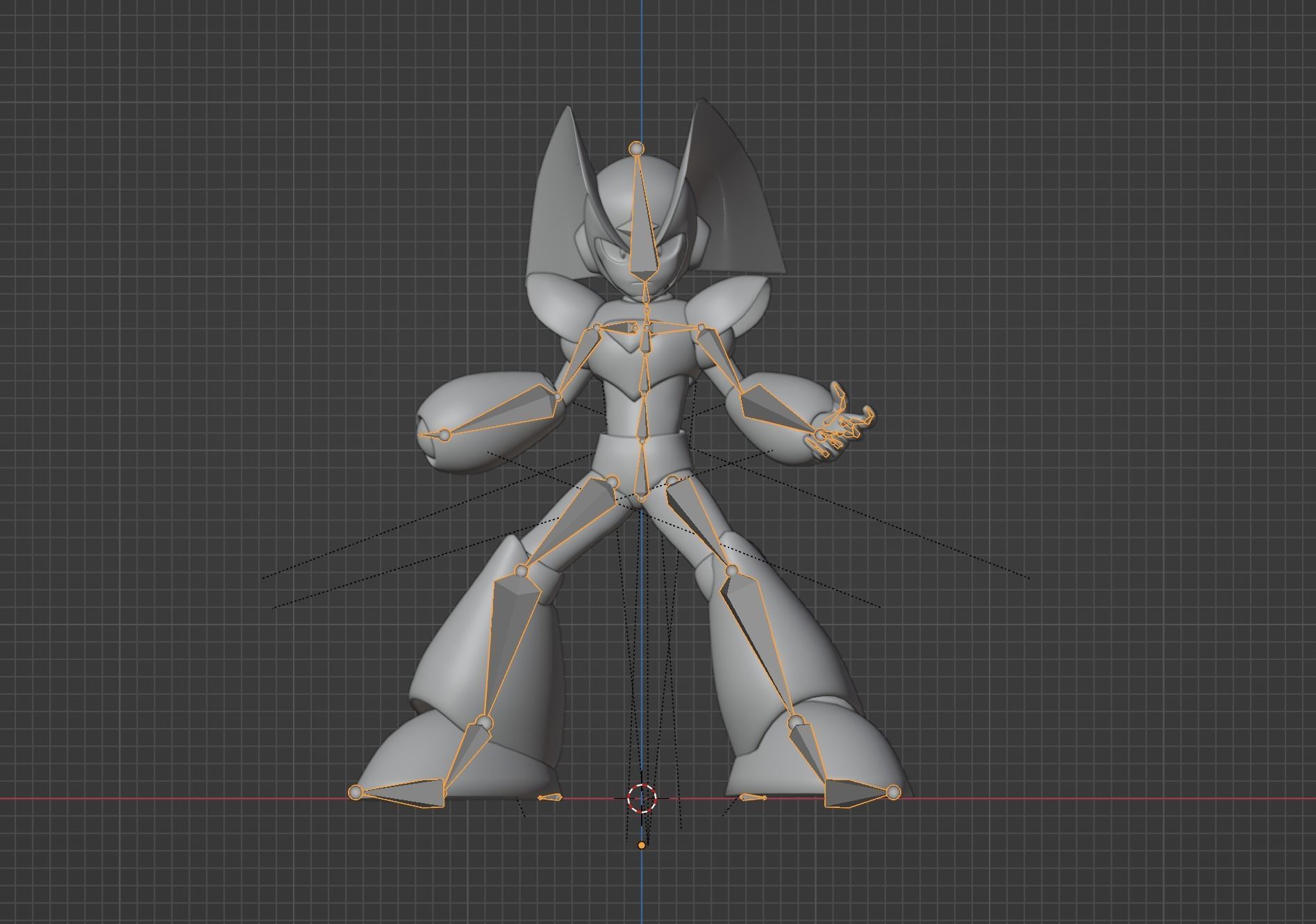Click the 3D cursor on the red axis
The height and width of the screenshot is (924, 1316).
(642, 799)
